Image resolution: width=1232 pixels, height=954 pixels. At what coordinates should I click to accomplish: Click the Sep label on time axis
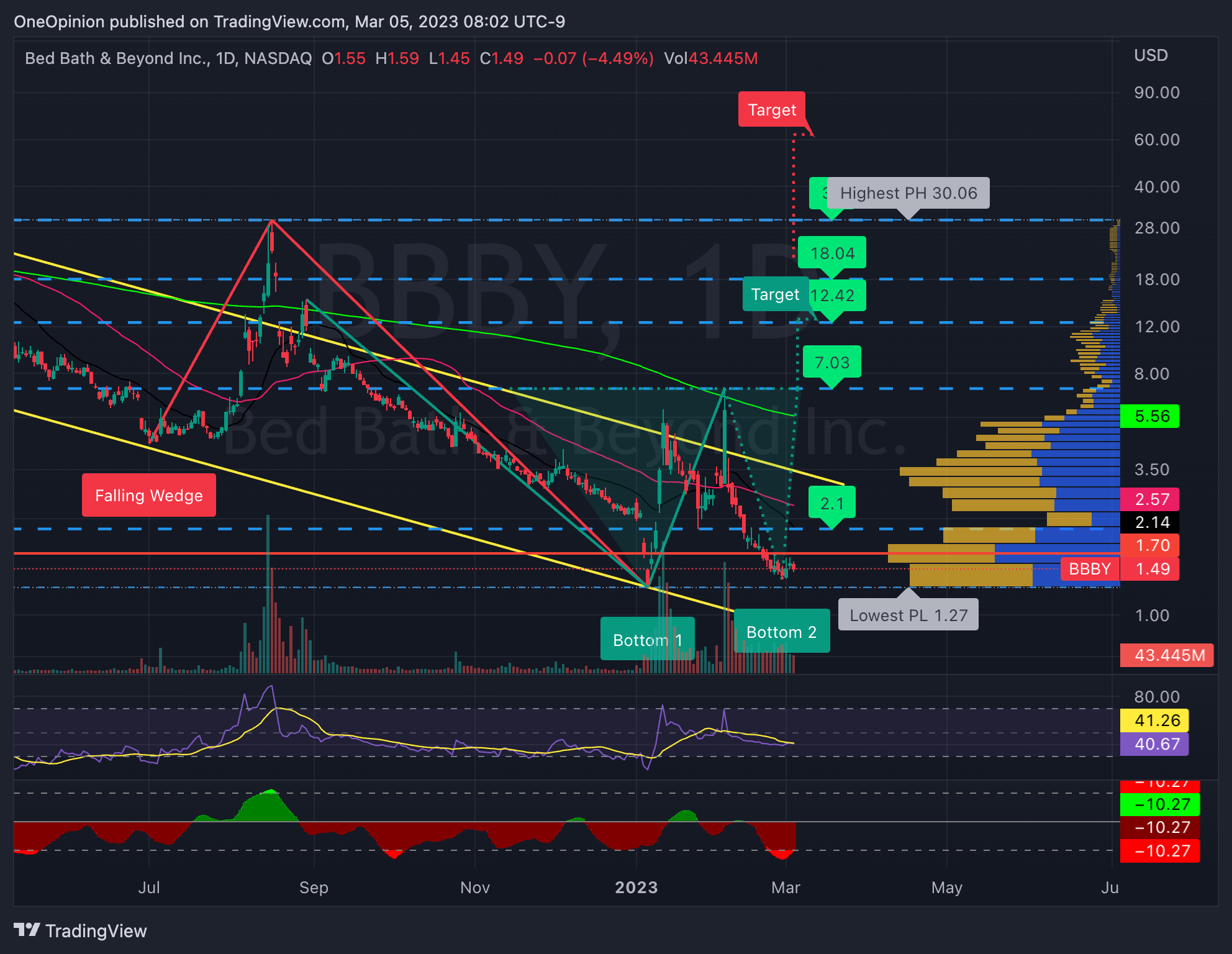(314, 887)
